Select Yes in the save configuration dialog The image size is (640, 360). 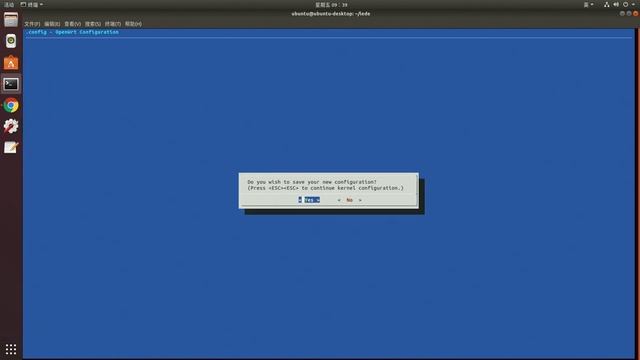[309, 200]
